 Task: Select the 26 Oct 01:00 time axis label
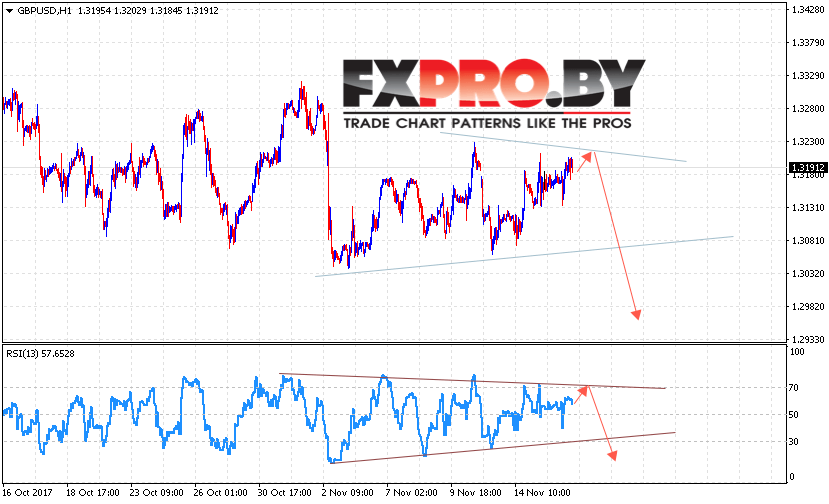pos(220,492)
